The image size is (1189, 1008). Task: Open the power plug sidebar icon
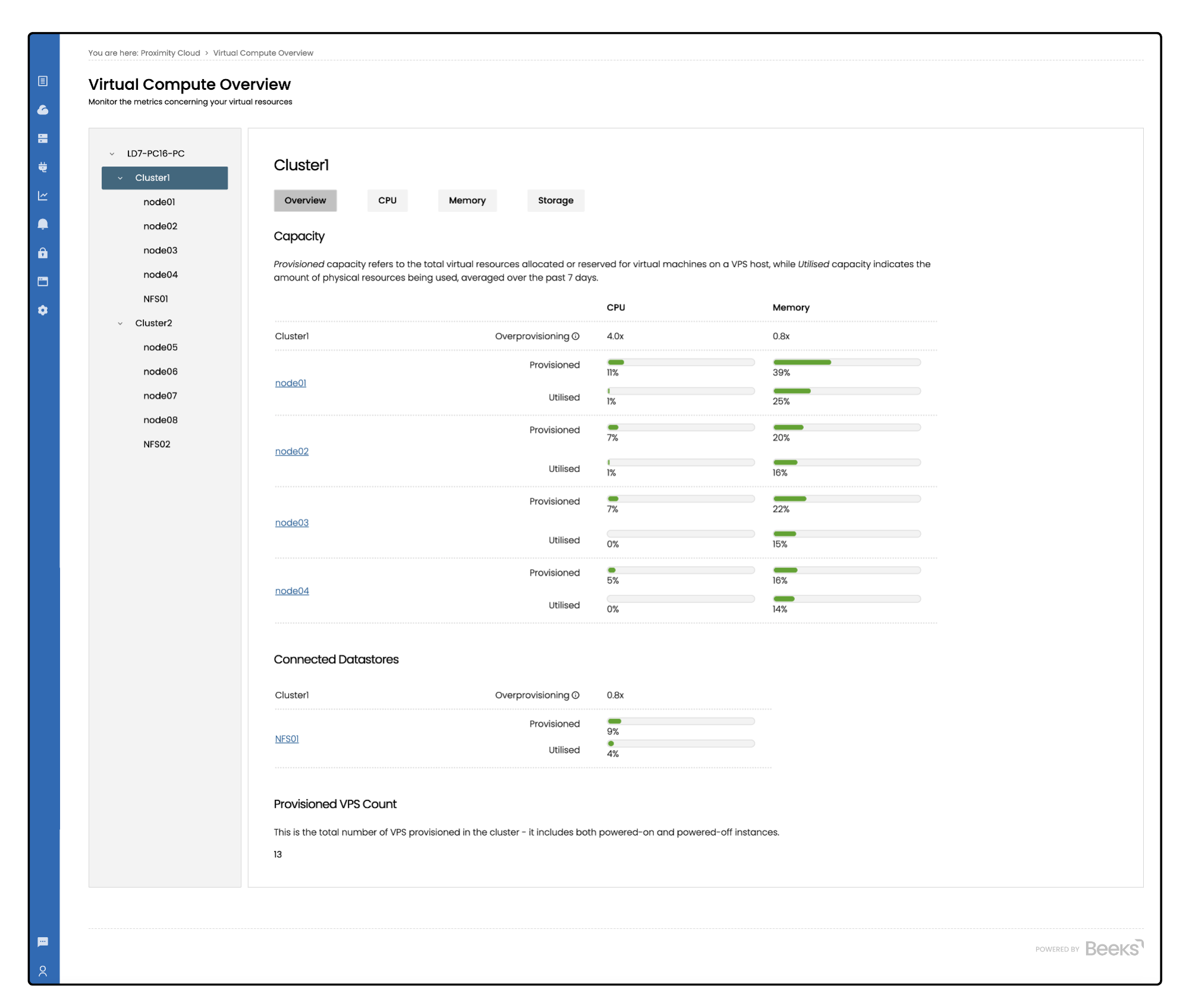coord(43,167)
